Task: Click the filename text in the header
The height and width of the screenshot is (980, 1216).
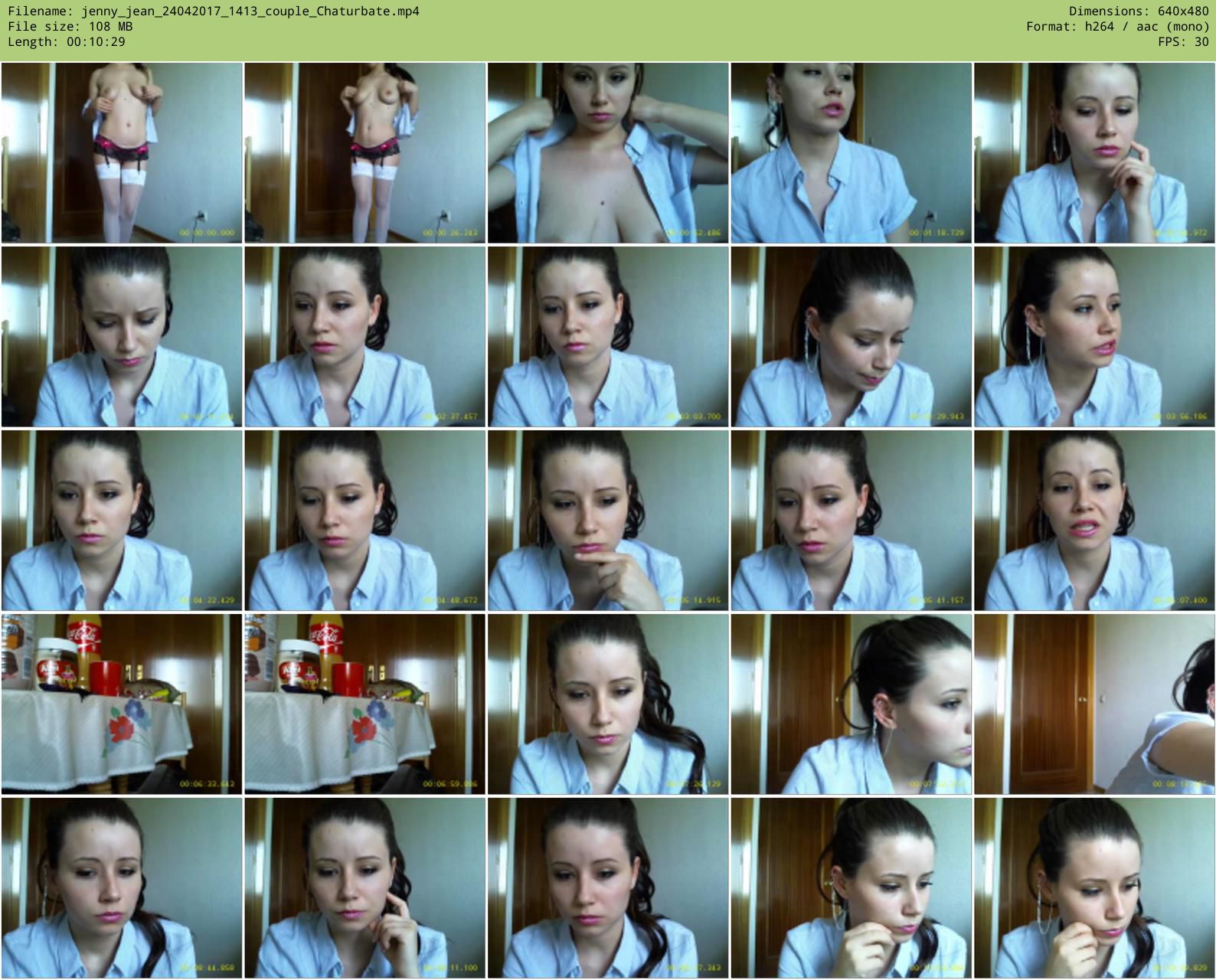Action: pyautogui.click(x=214, y=11)
